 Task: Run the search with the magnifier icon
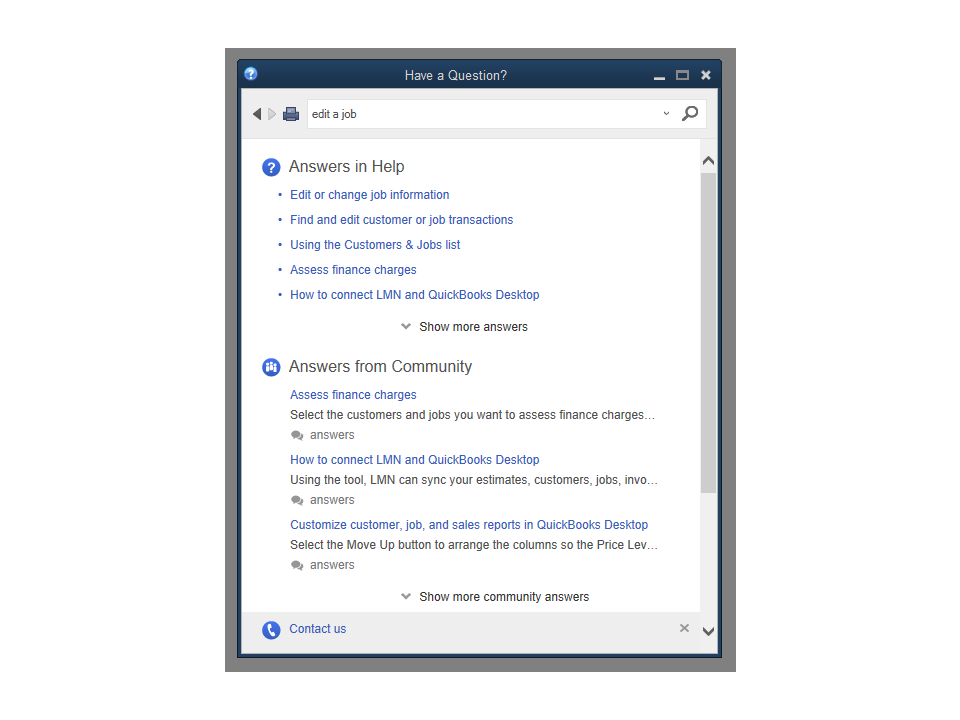click(x=690, y=114)
